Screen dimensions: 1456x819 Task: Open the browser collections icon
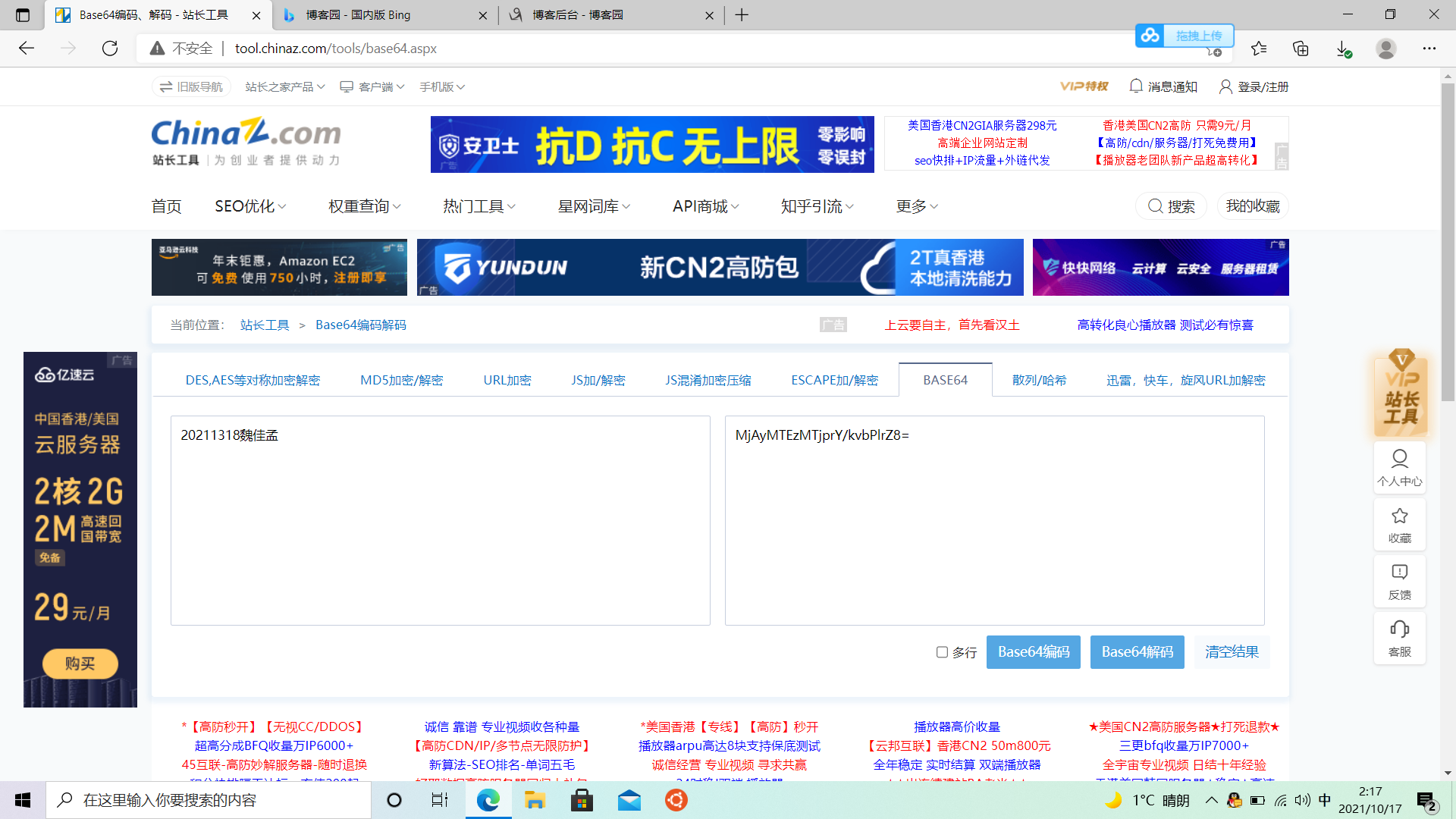pos(1301,49)
